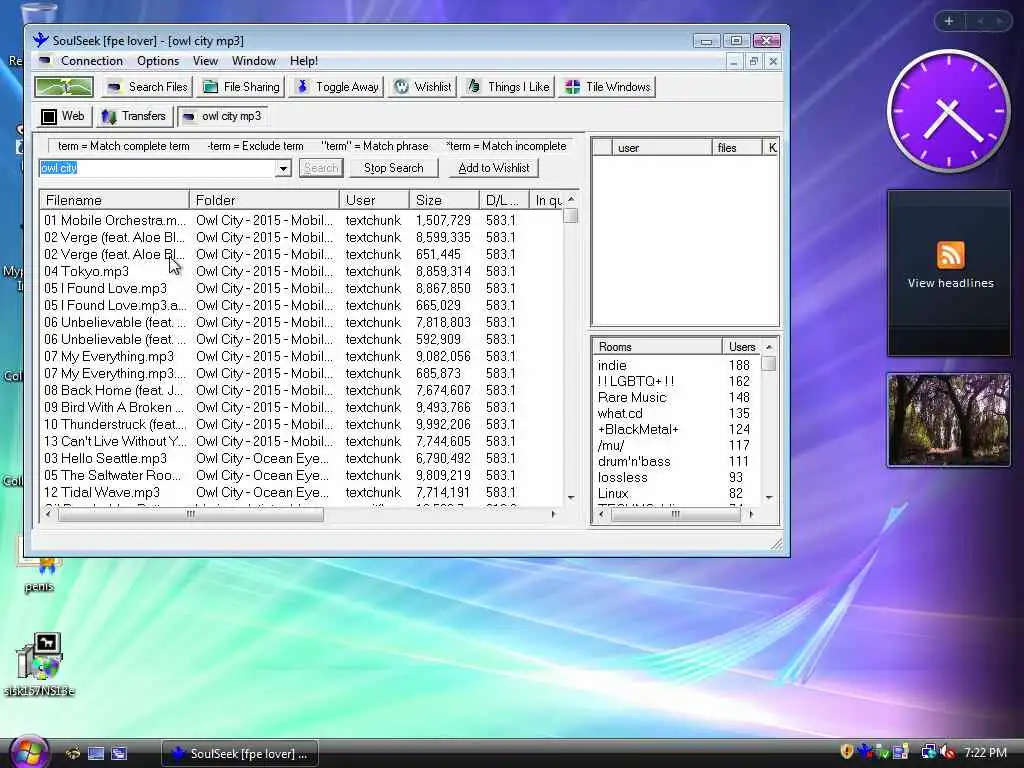Click the slideshow picture gadget
Image resolution: width=1024 pixels, height=768 pixels.
(949, 420)
